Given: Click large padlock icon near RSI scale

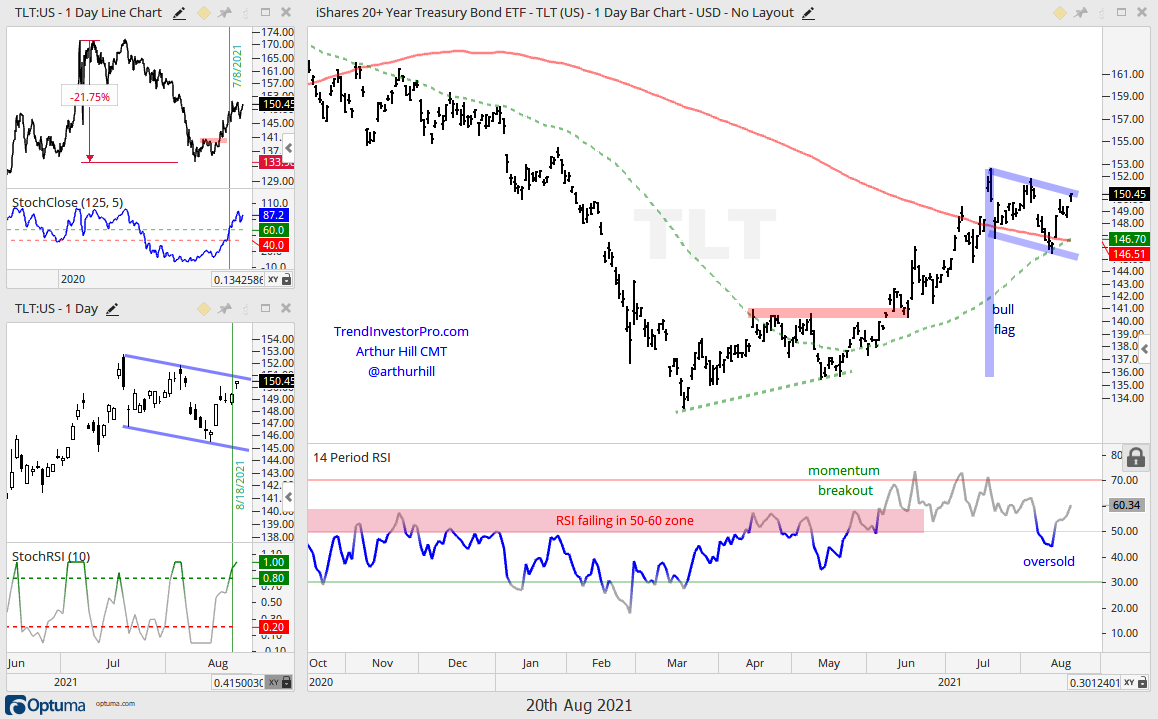Looking at the screenshot, I should (x=1137, y=456).
